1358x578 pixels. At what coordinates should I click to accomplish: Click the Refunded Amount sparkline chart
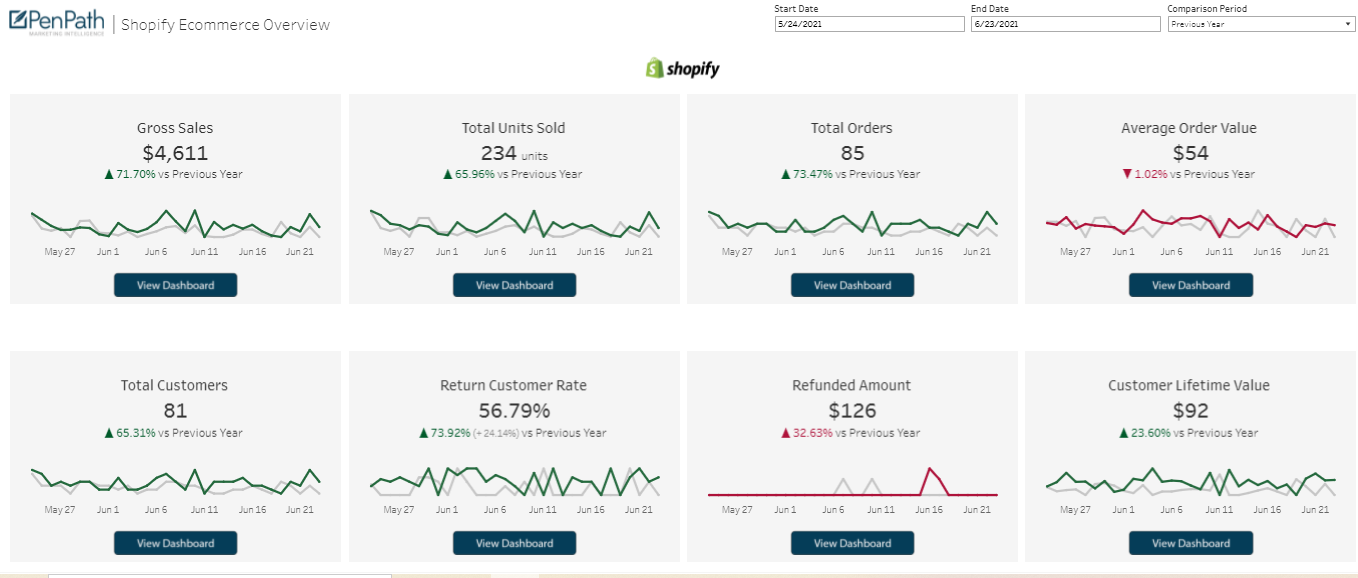click(x=852, y=483)
